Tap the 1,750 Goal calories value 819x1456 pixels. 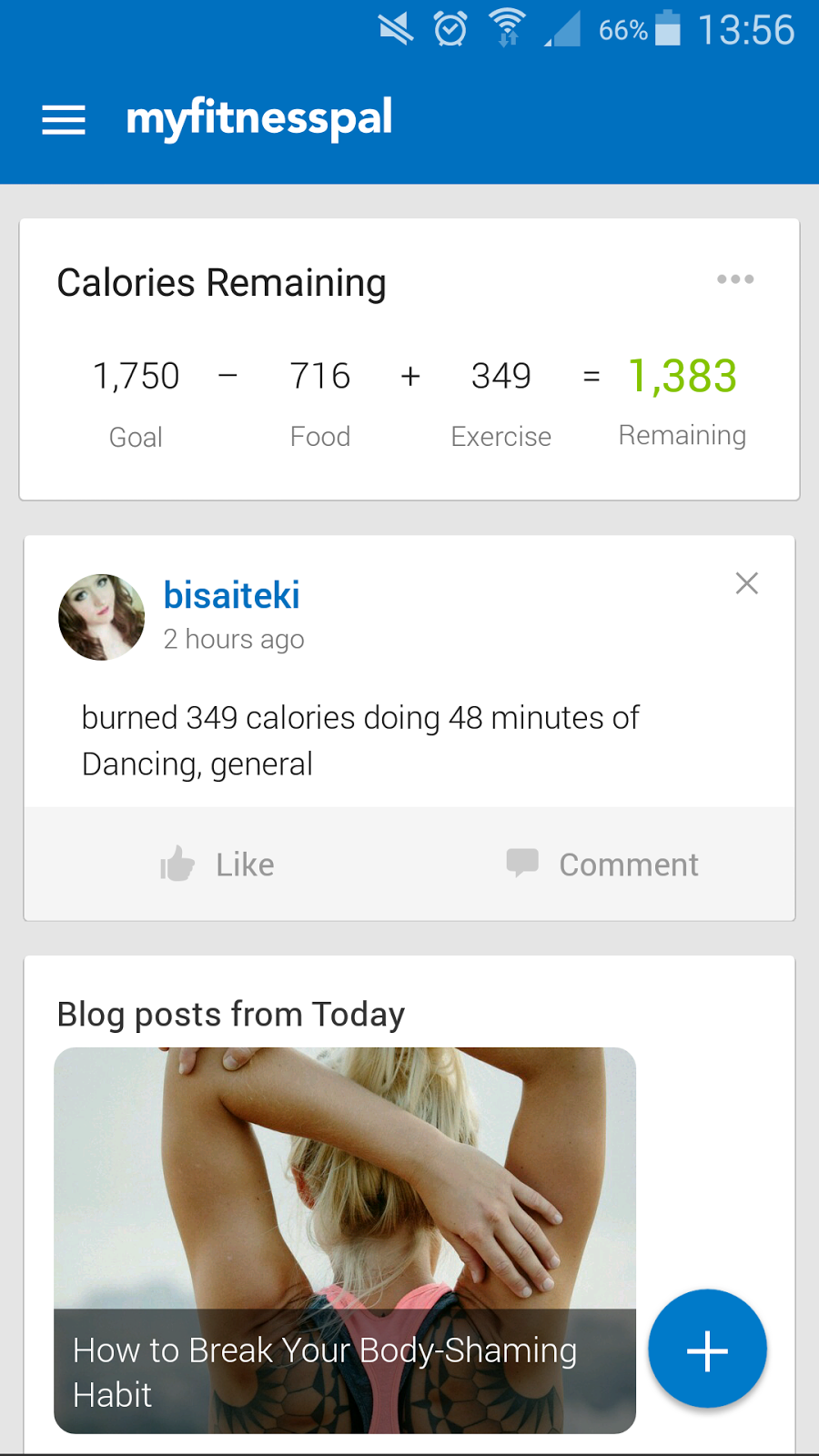tap(136, 376)
